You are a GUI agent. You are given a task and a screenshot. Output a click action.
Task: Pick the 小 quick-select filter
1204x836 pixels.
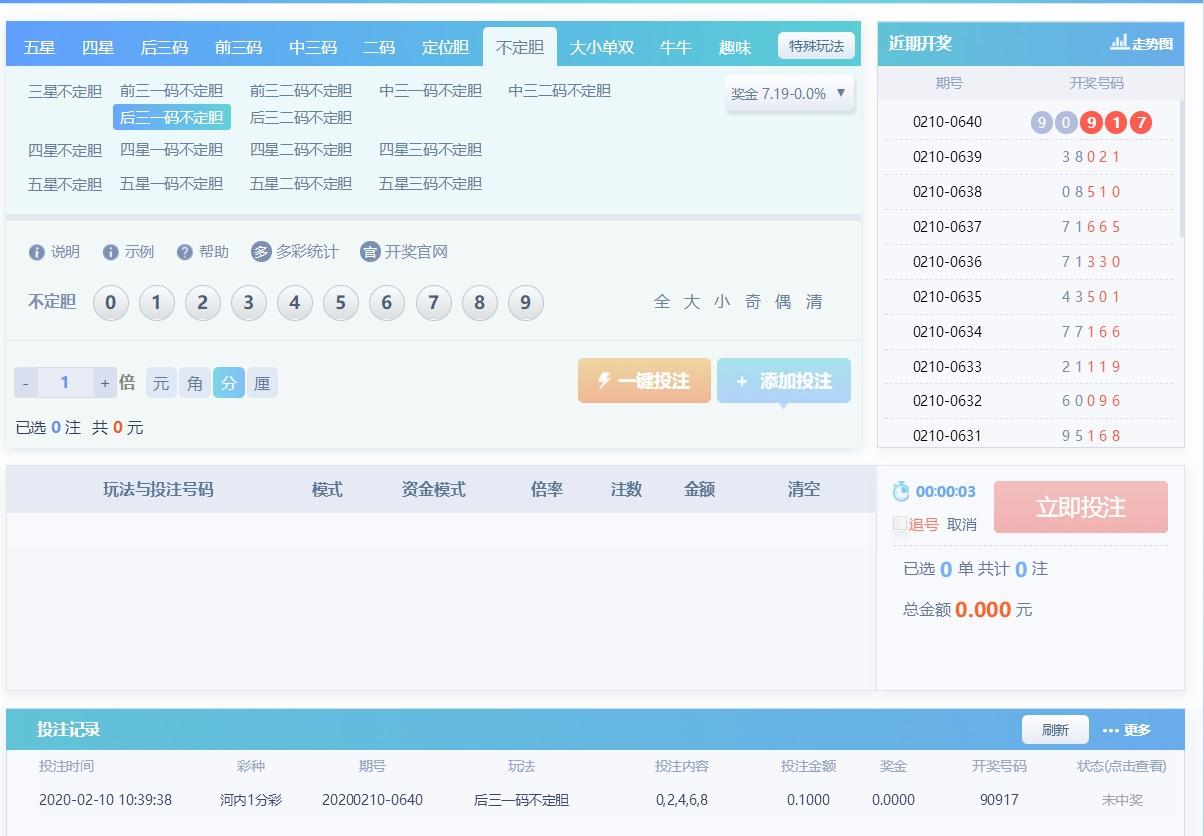(x=722, y=302)
